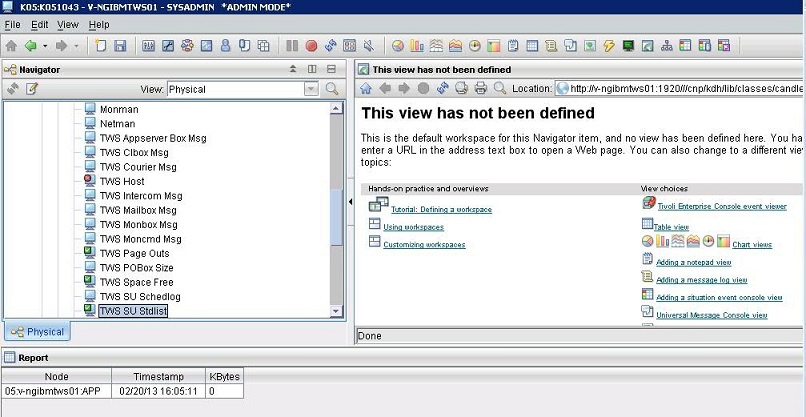Screen dimensions: 806x417
Task: Open the File menu
Action: coord(12,25)
